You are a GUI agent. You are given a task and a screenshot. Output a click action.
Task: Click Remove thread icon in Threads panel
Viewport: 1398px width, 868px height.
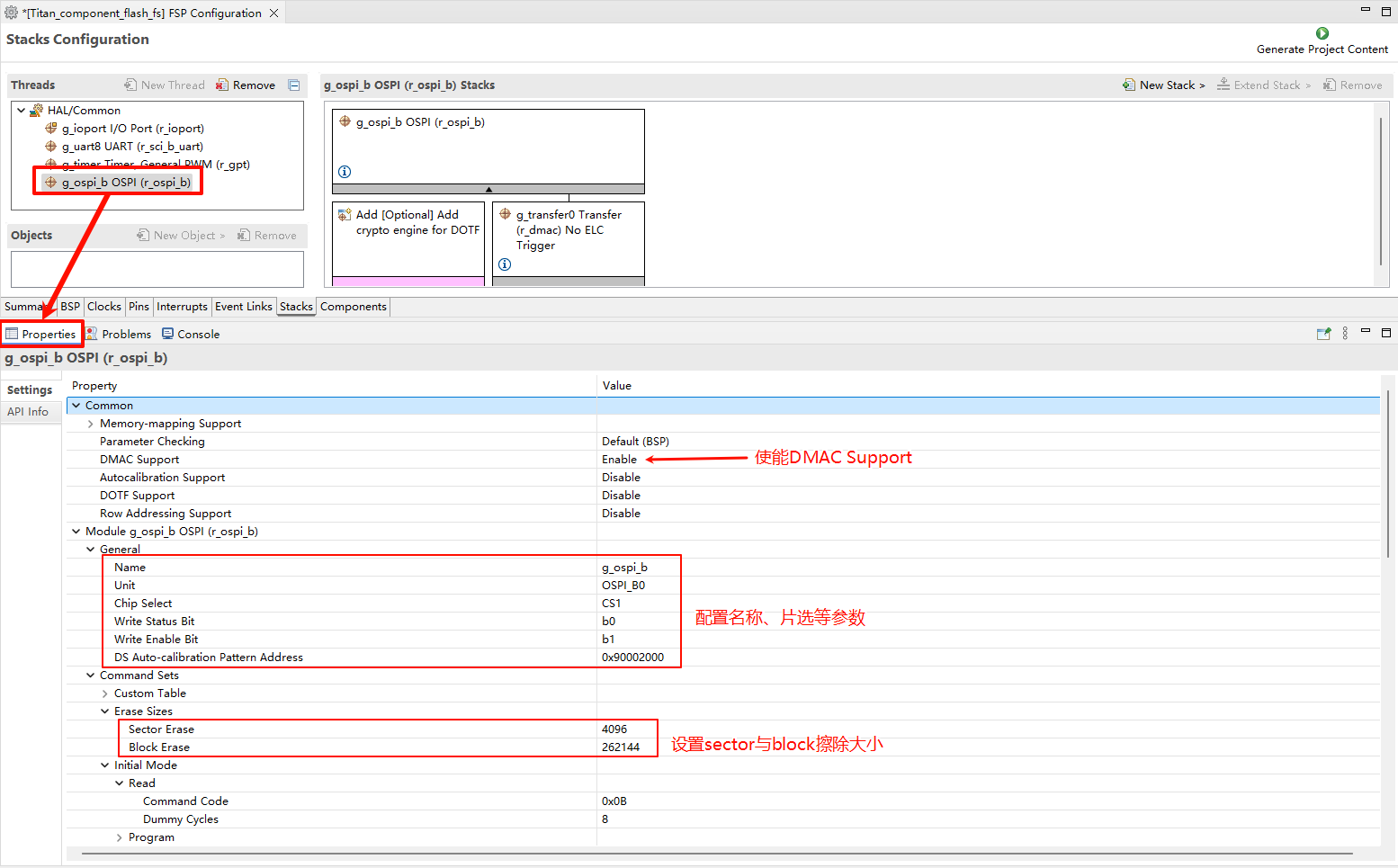click(222, 85)
